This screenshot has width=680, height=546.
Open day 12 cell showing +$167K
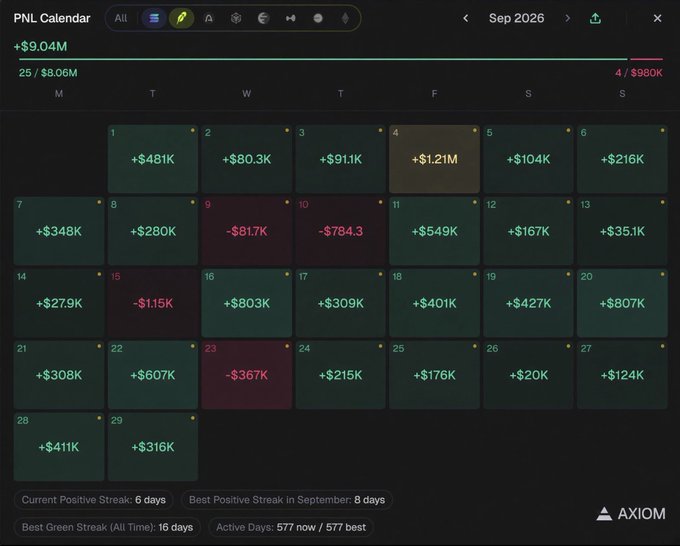click(528, 231)
